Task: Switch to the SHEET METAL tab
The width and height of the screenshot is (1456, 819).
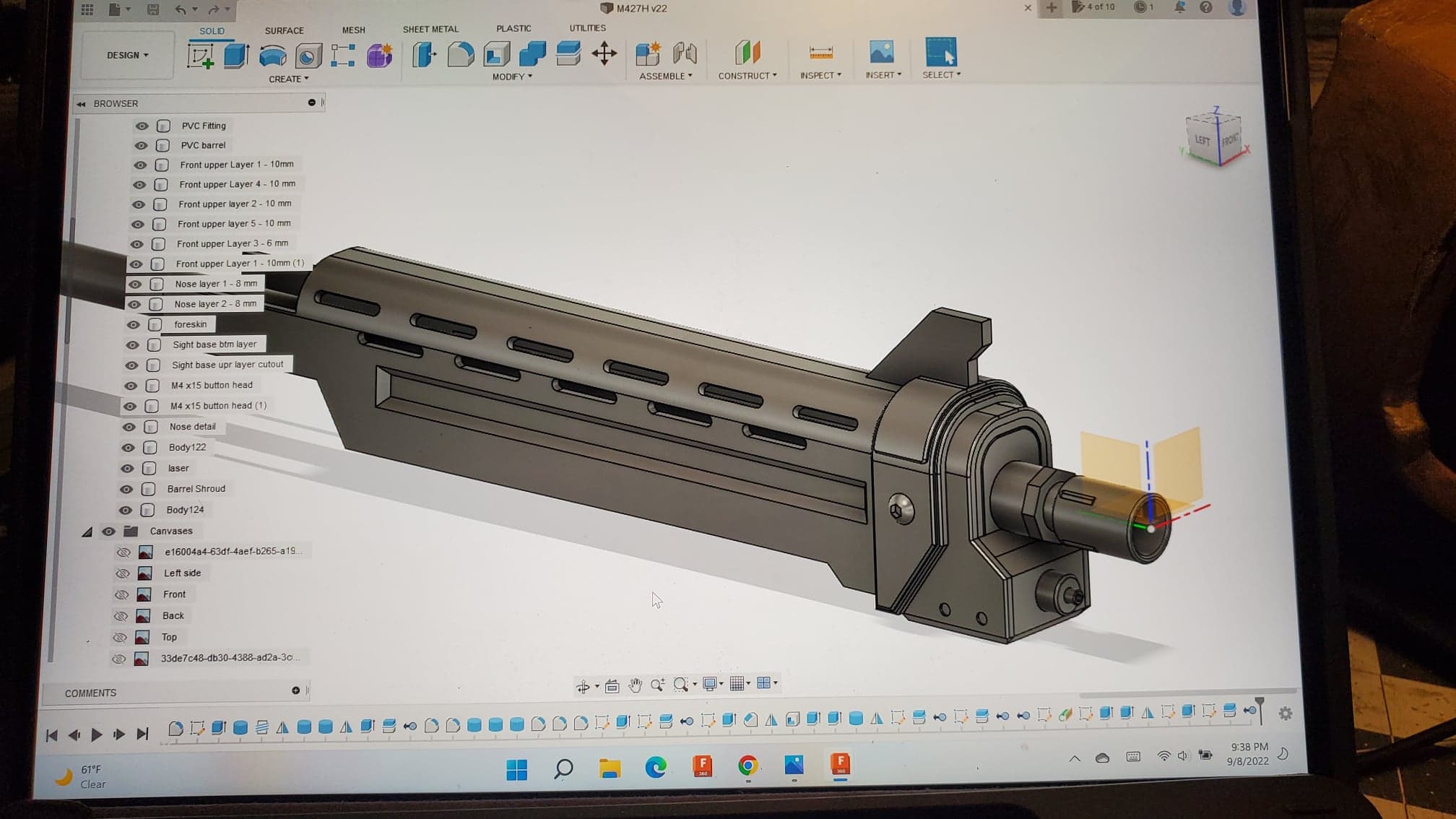Action: click(x=430, y=29)
